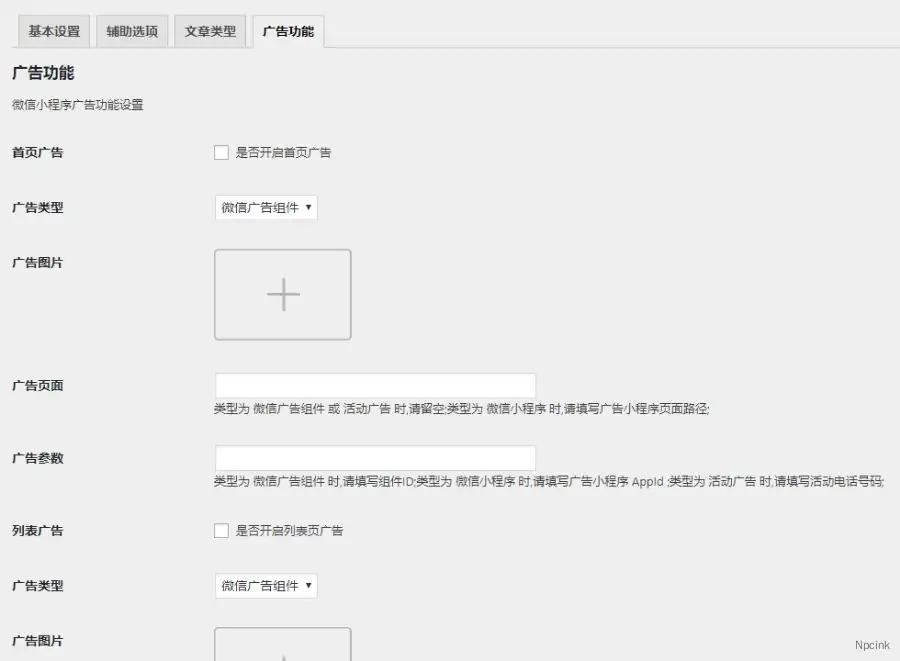Enable the 是否开启首页广告 checkbox
Image resolution: width=900 pixels, height=661 pixels.
(x=221, y=152)
